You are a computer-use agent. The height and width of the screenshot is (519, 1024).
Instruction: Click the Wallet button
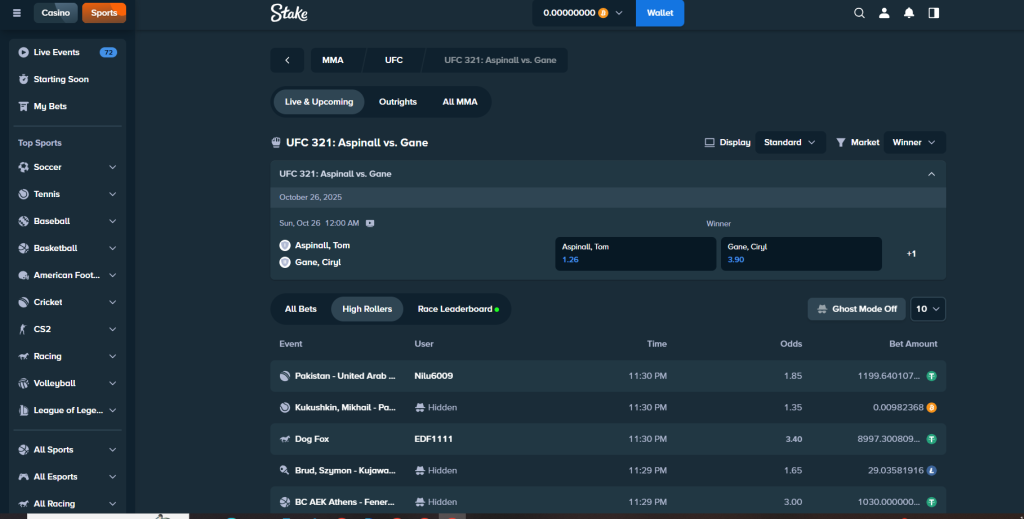click(x=660, y=13)
